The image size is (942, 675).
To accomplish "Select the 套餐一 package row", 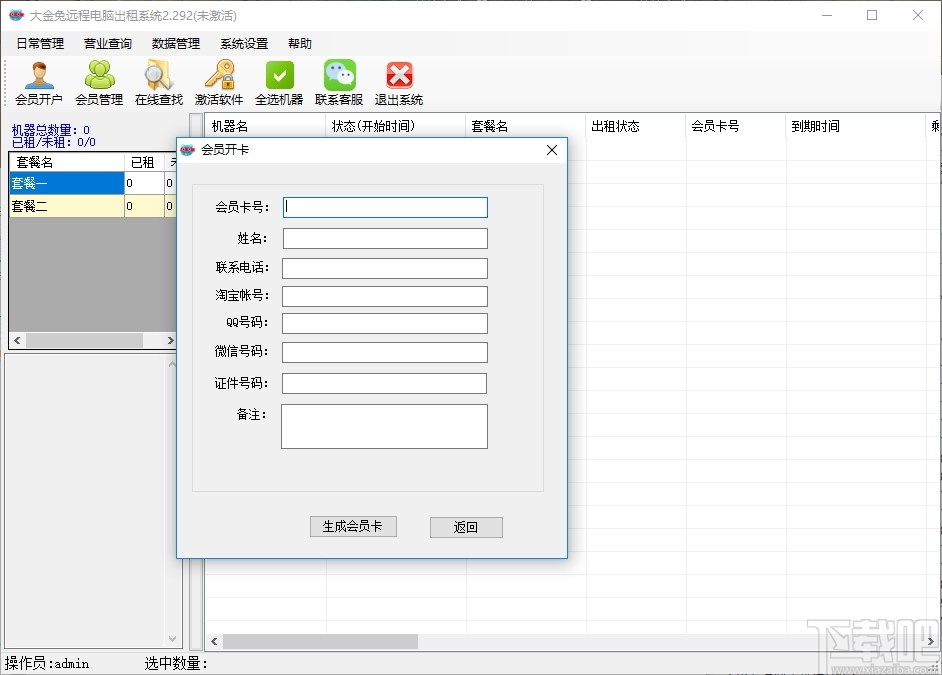I will (66, 183).
